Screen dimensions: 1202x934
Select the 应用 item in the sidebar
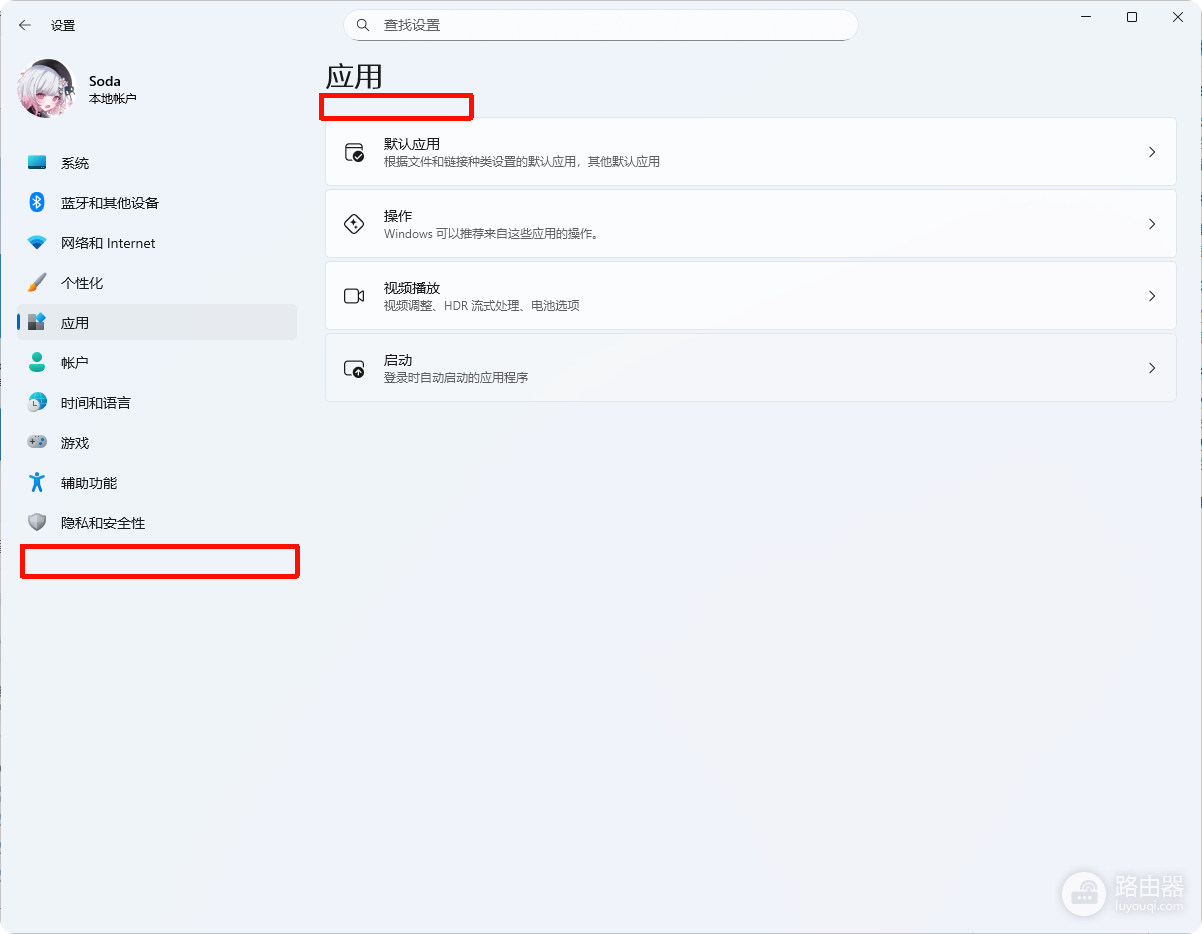coord(157,322)
